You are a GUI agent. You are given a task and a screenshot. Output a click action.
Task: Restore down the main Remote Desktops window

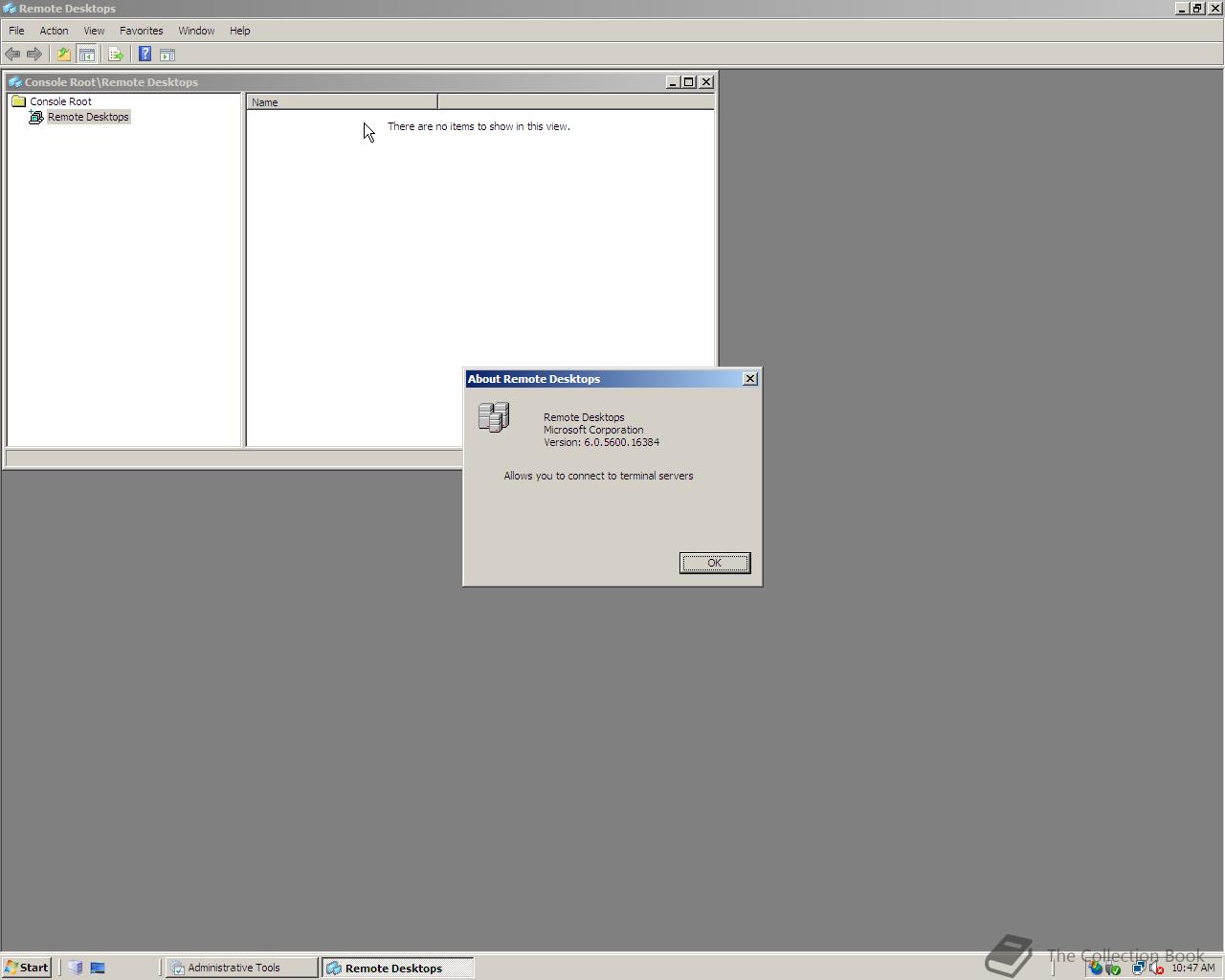tap(1197, 9)
